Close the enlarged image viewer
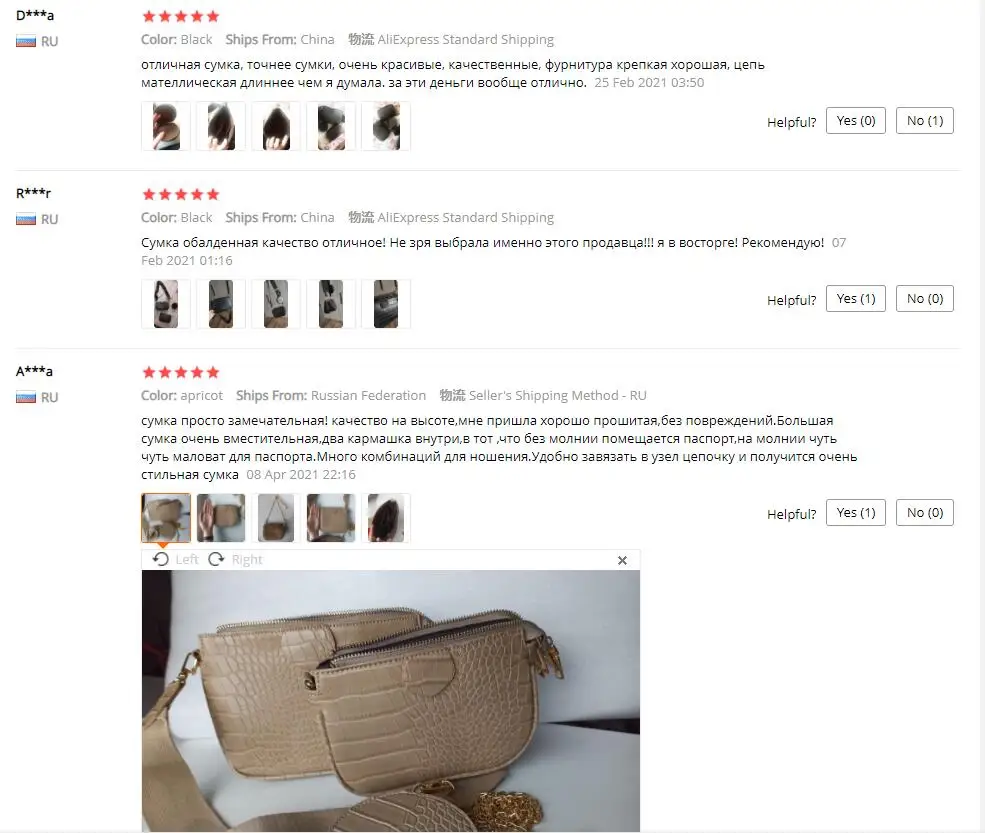Image resolution: width=985 pixels, height=833 pixels. click(622, 560)
